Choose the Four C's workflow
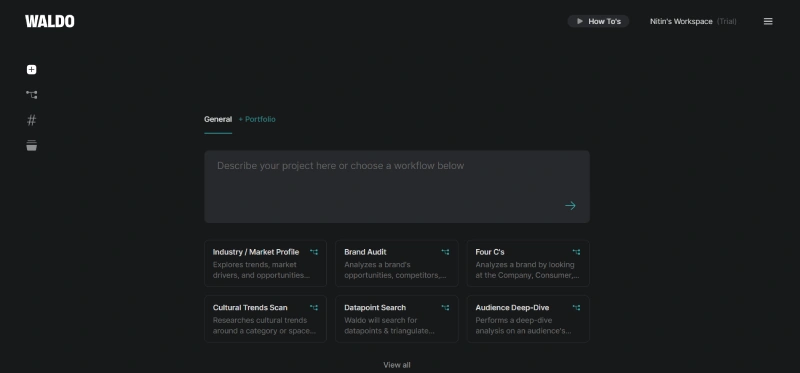800x373 pixels. (x=528, y=263)
